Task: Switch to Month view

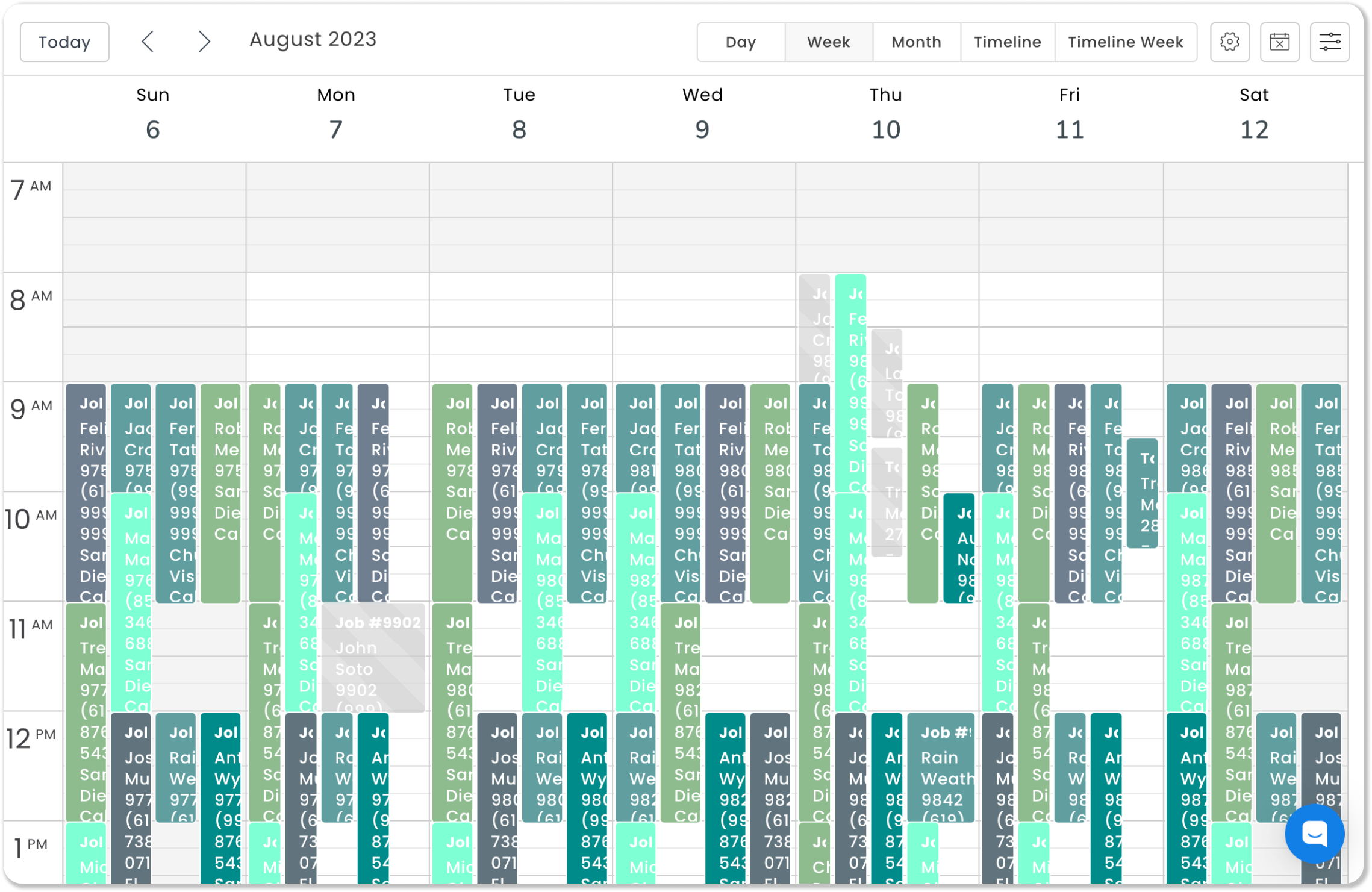Action: [x=916, y=42]
